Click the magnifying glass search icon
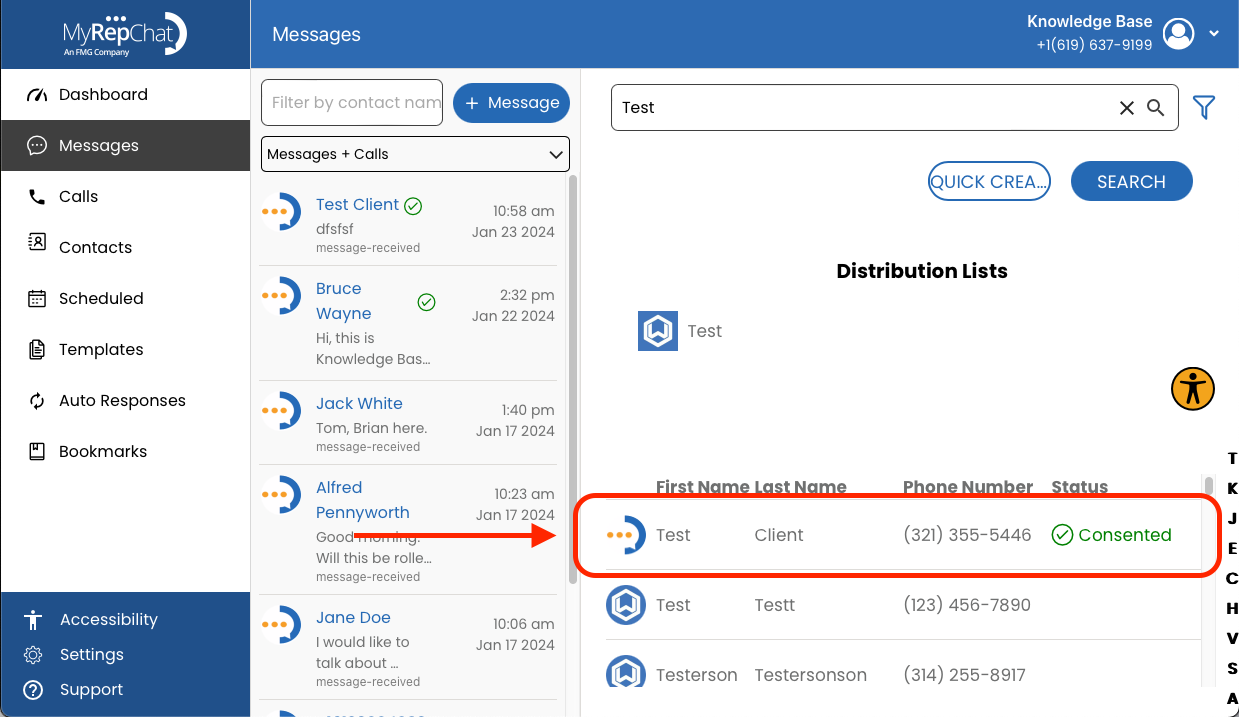 point(1156,108)
